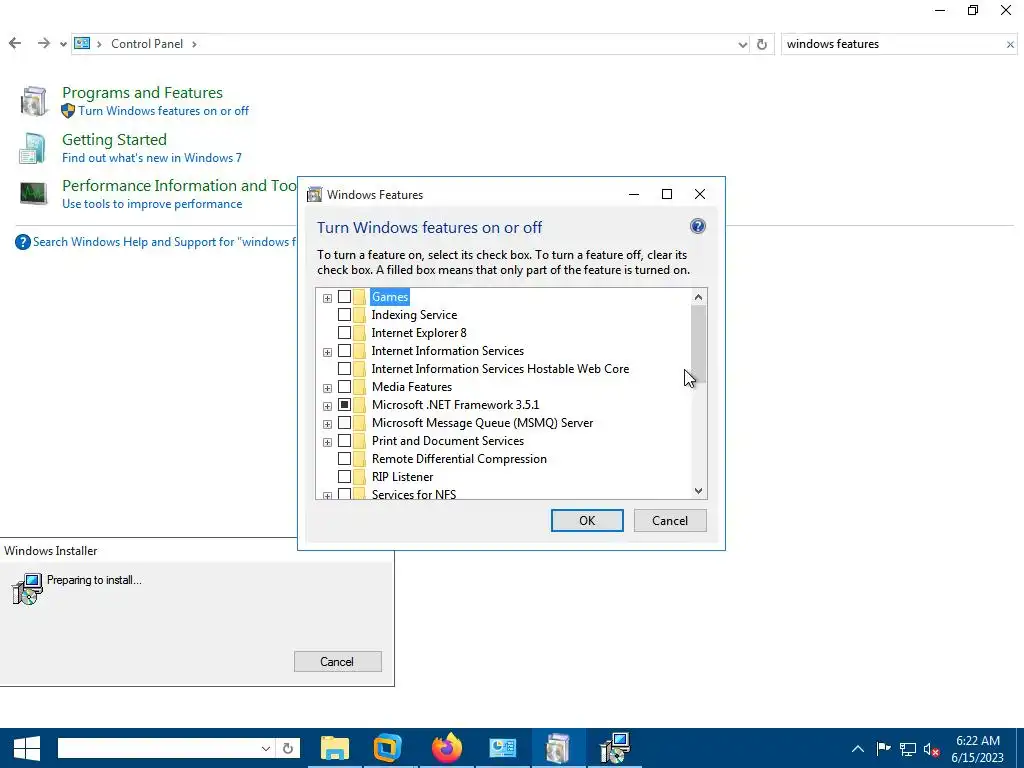
Task: Click Use tools to improve performance link
Action: coord(152,204)
